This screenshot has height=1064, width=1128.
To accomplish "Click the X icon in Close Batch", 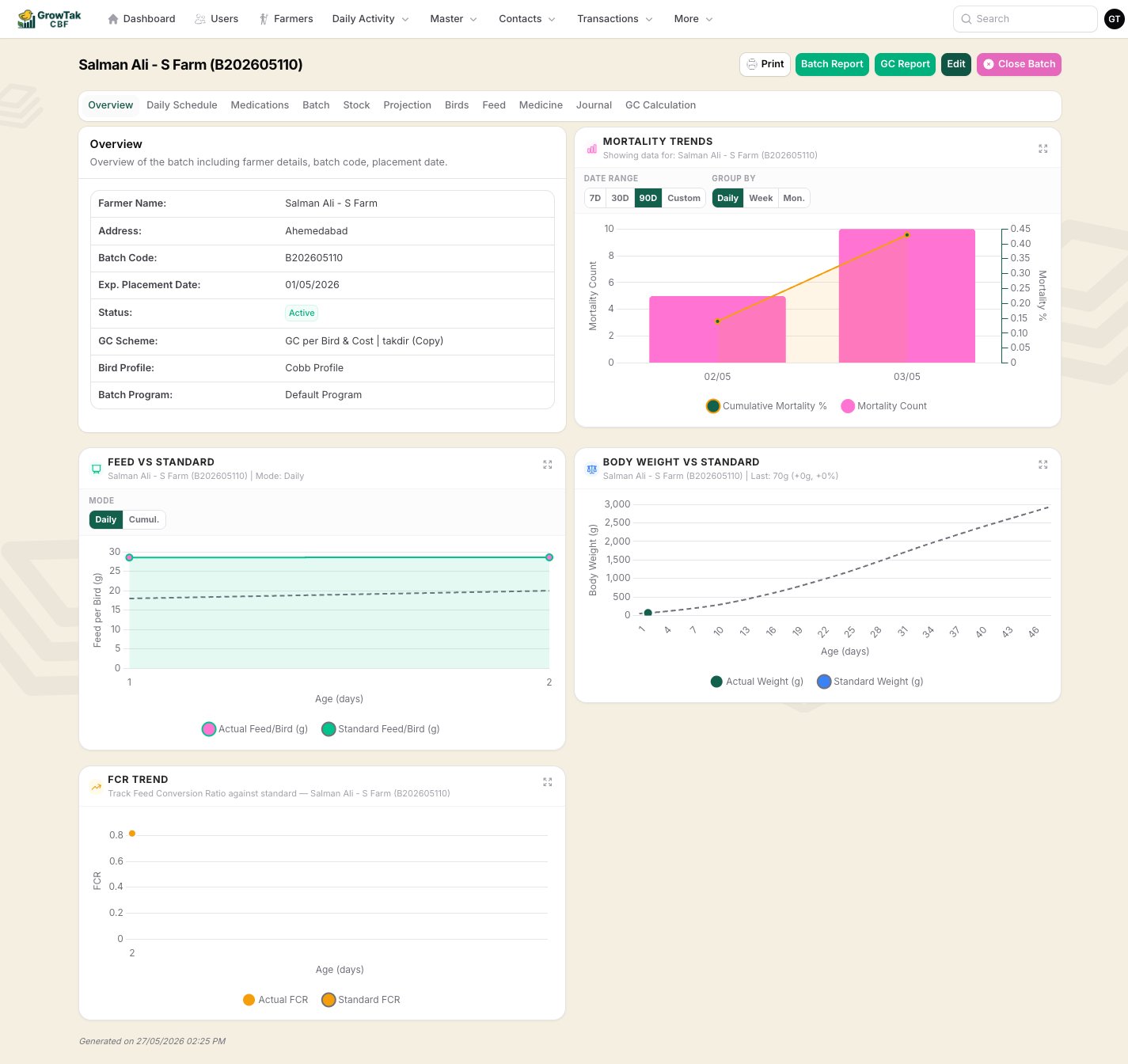I will [989, 64].
